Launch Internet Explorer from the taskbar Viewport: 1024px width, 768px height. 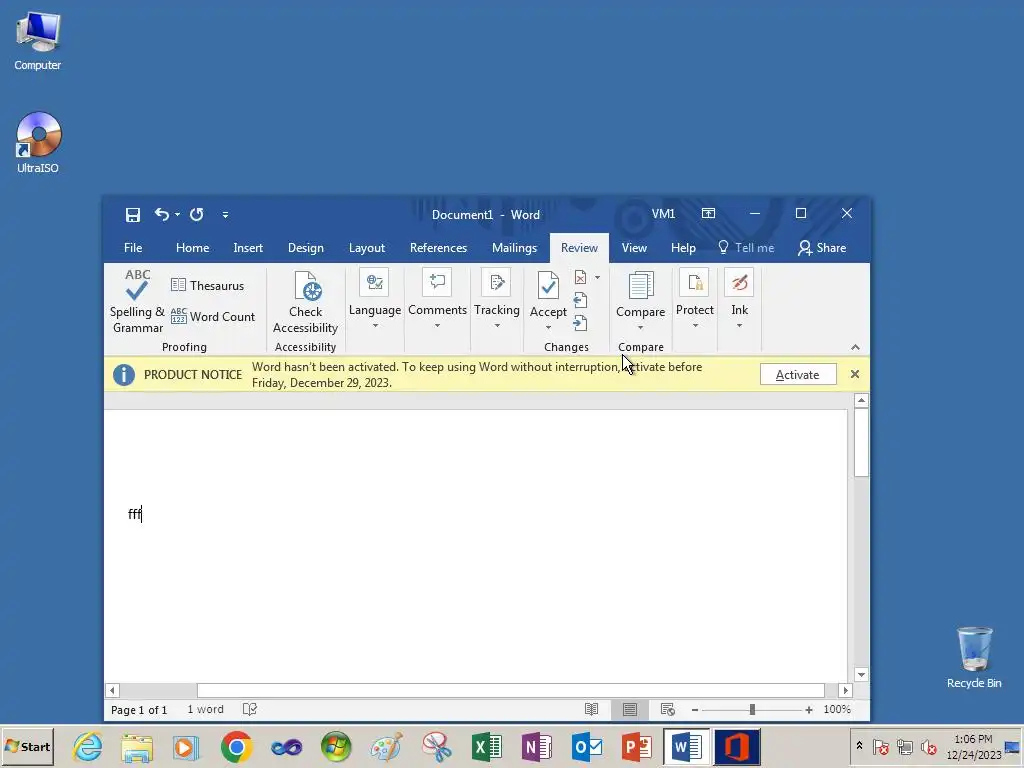tap(88, 746)
